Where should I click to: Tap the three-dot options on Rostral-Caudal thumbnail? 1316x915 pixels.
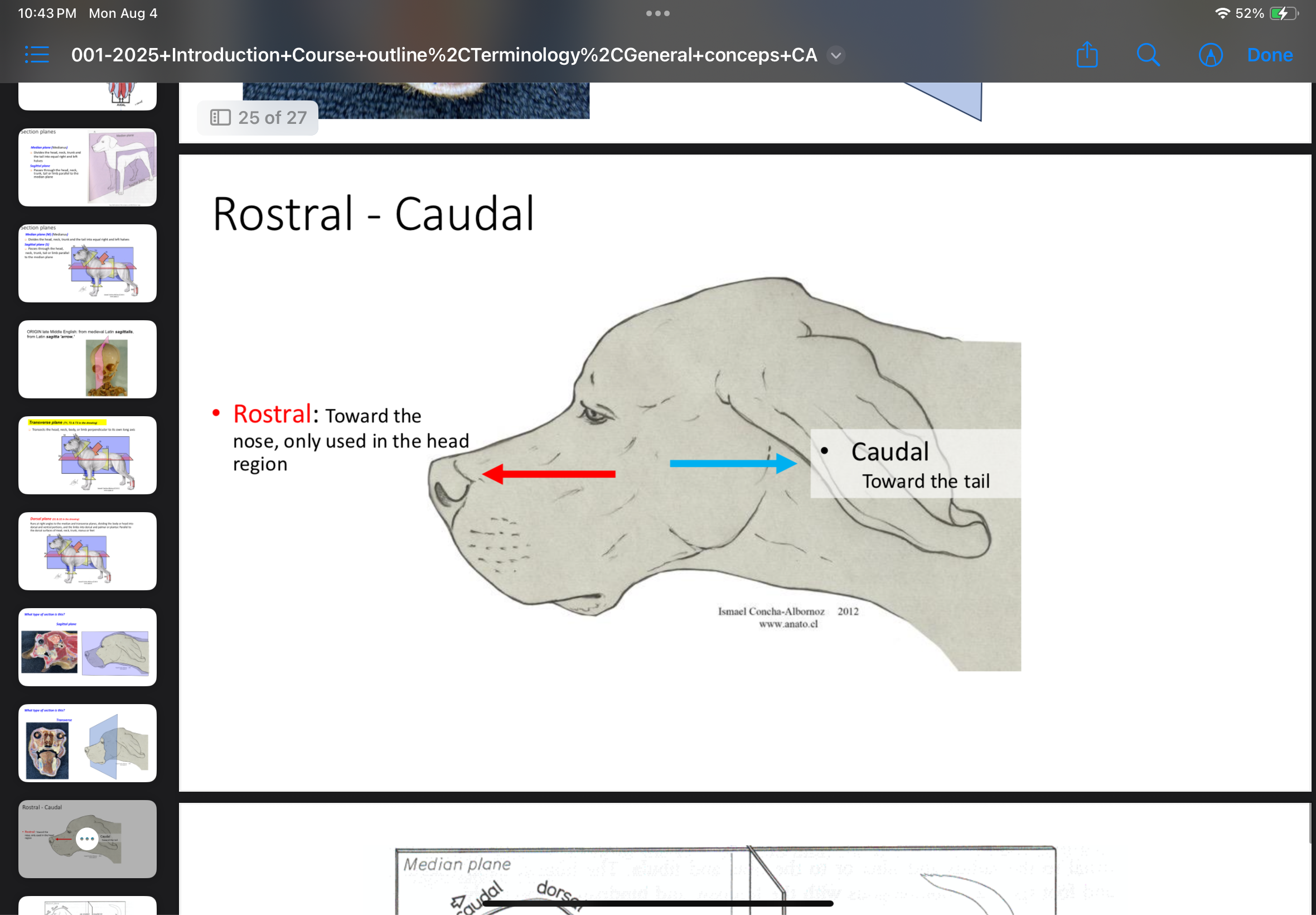[x=87, y=839]
